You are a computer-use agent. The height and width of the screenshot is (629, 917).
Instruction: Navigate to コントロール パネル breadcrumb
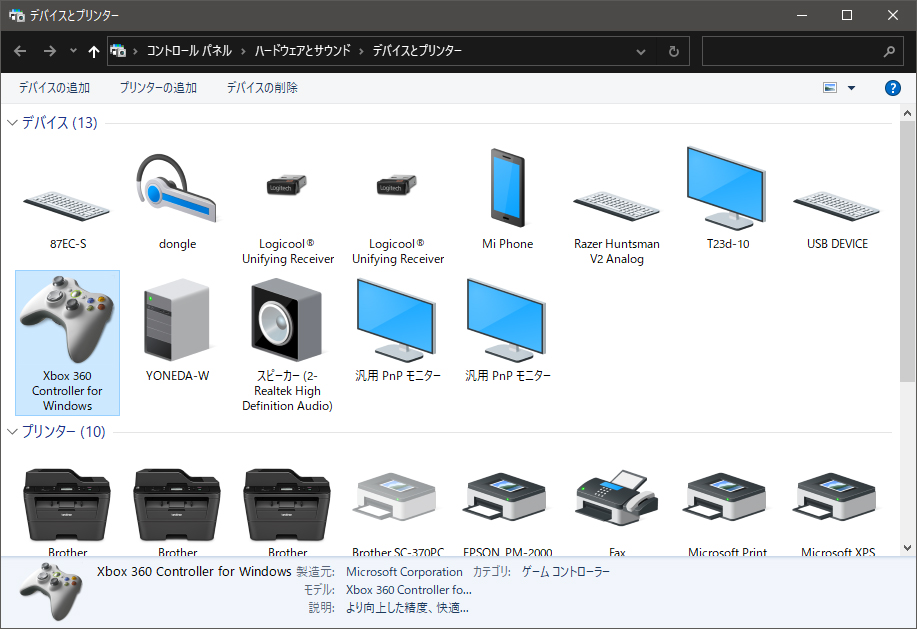tap(189, 51)
